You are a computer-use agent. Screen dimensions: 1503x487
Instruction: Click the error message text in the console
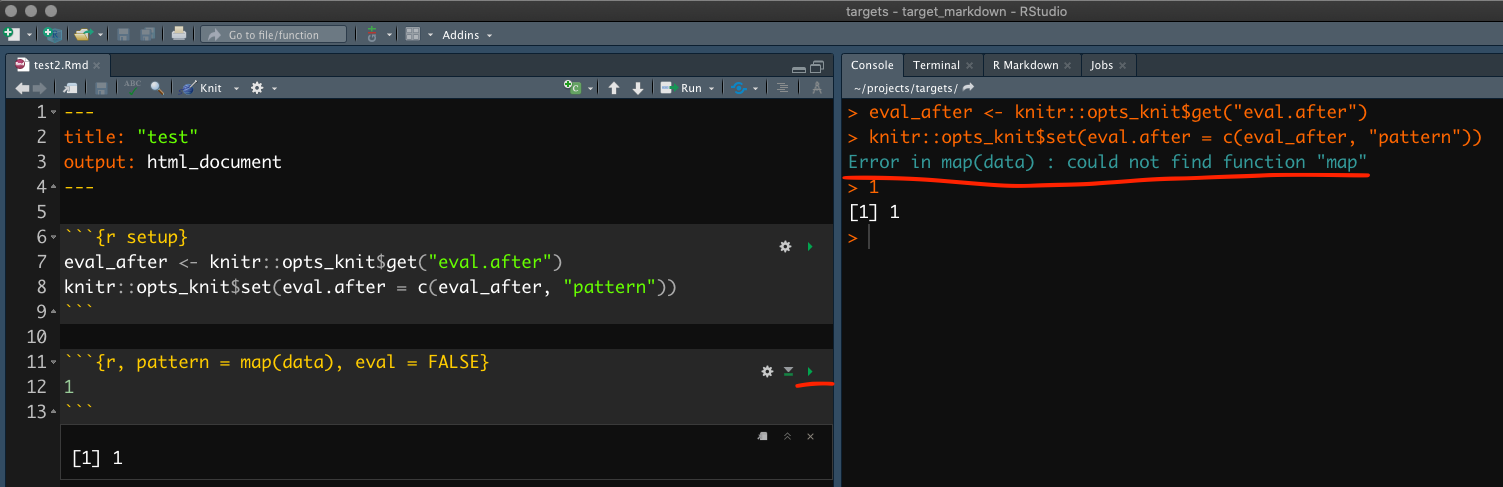[x=1107, y=162]
